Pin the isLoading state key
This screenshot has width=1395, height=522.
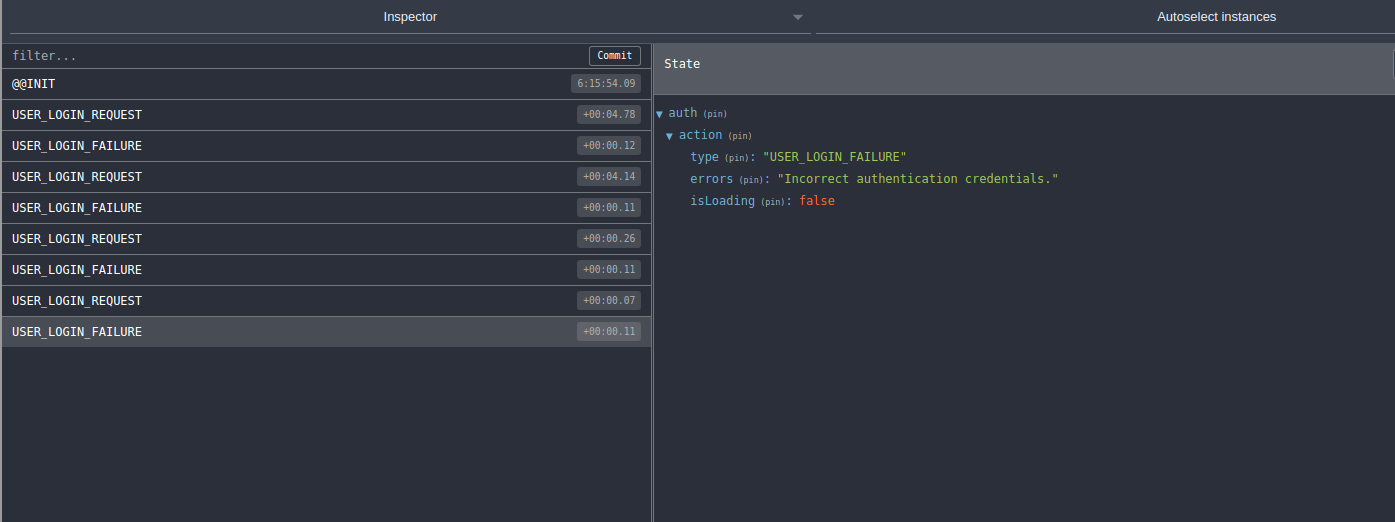(x=773, y=202)
